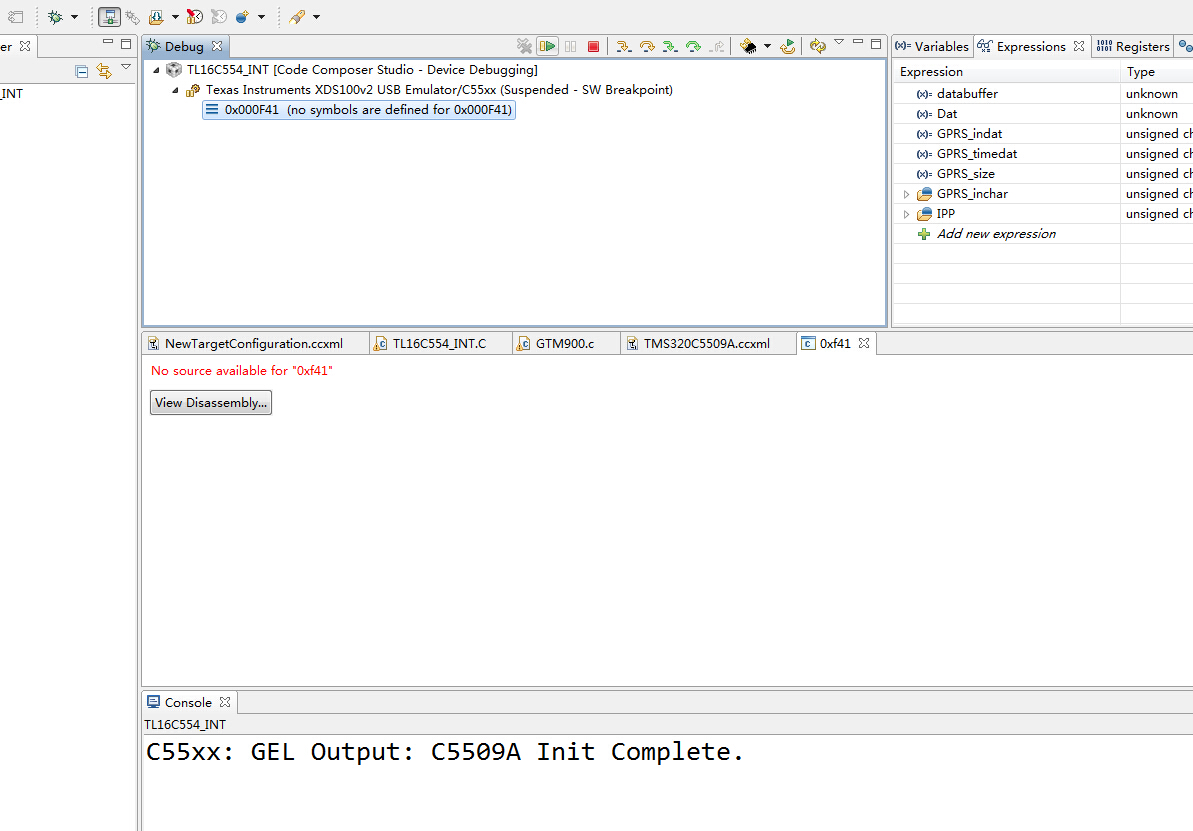Screen dimensions: 1193x831
Task: Maximize the left project explorer panel
Action: pyautogui.click(x=126, y=43)
